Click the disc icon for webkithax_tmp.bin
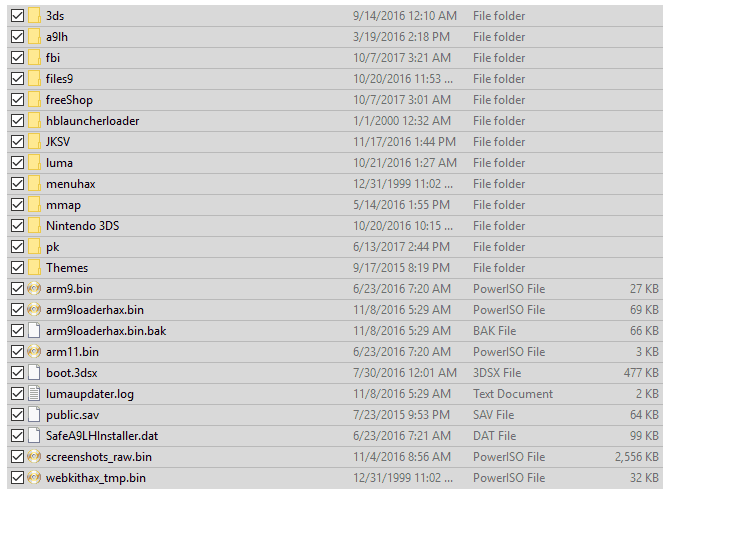Viewport: 734px width, 556px height. [34, 478]
